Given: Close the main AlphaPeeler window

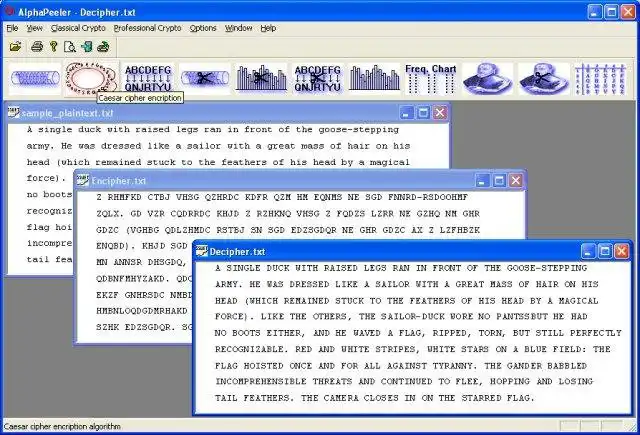Looking at the screenshot, I should (x=628, y=12).
